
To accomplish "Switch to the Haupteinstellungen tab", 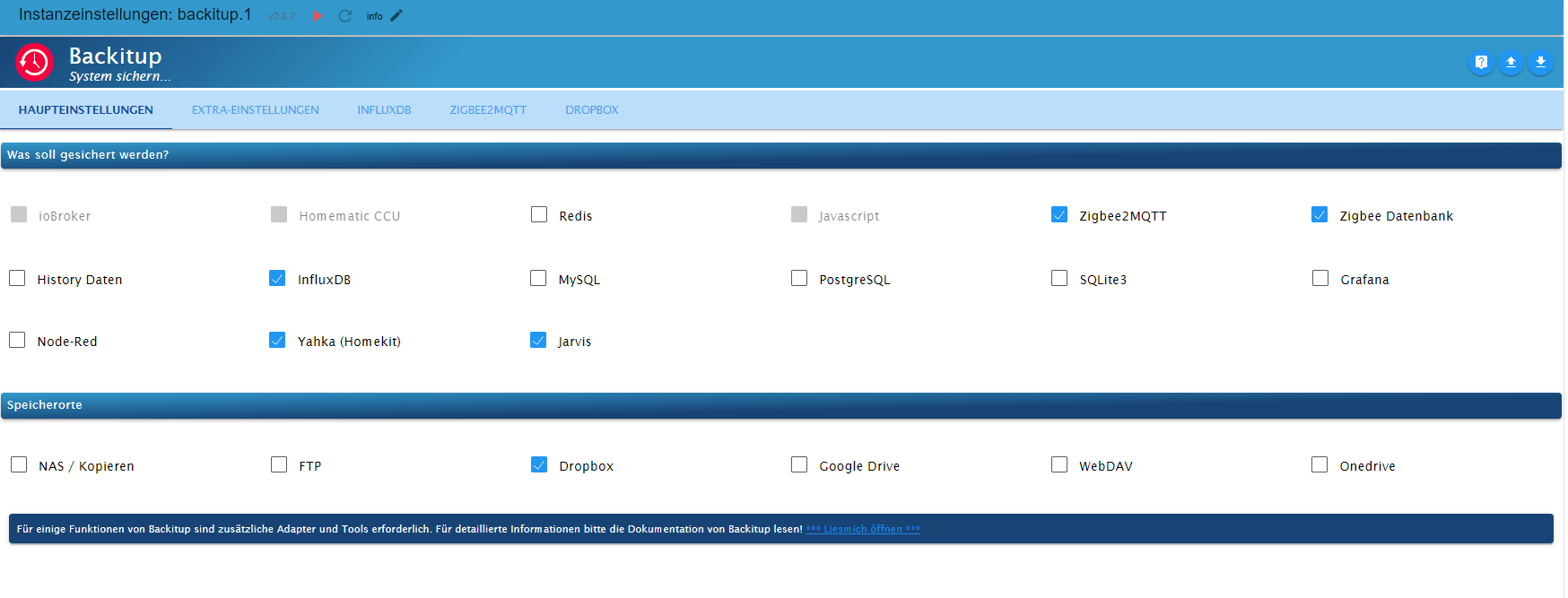I will point(86,110).
